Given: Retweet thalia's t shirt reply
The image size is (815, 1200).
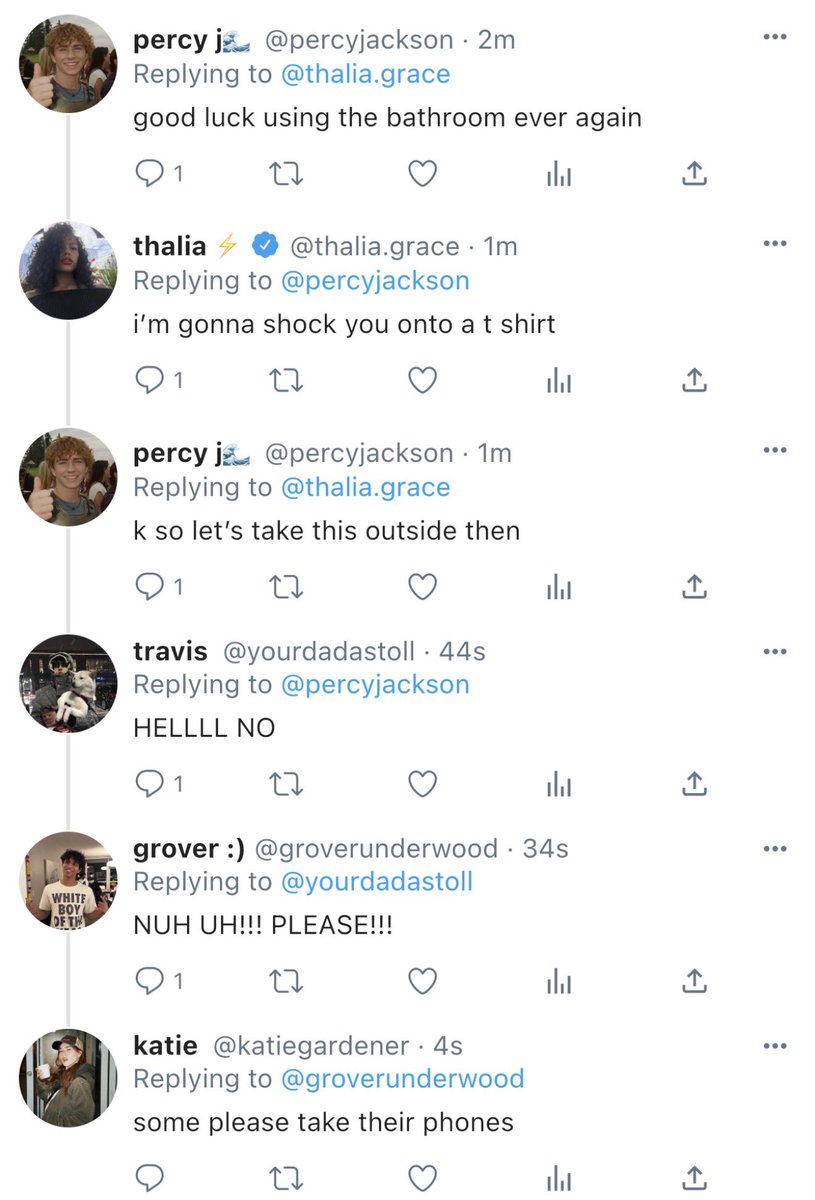Looking at the screenshot, I should tap(287, 380).
